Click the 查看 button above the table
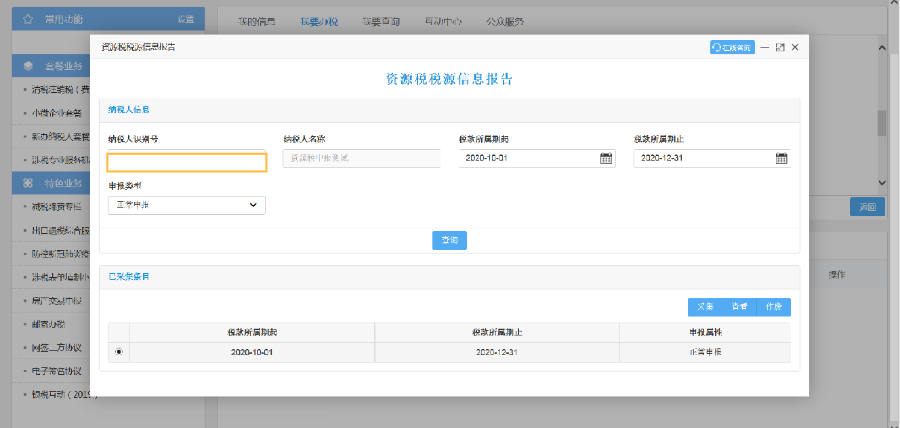 click(739, 307)
